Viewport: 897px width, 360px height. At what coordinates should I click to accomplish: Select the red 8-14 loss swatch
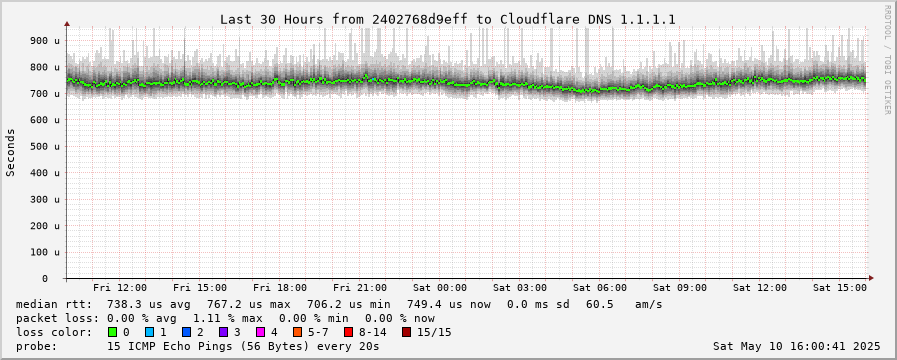(348, 332)
